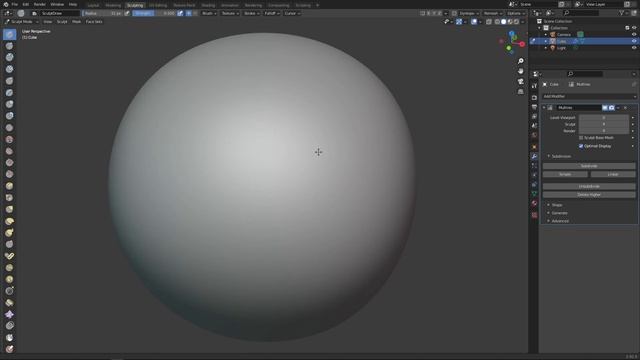
Task: Switch viewport to solid shading mode
Action: point(503,22)
